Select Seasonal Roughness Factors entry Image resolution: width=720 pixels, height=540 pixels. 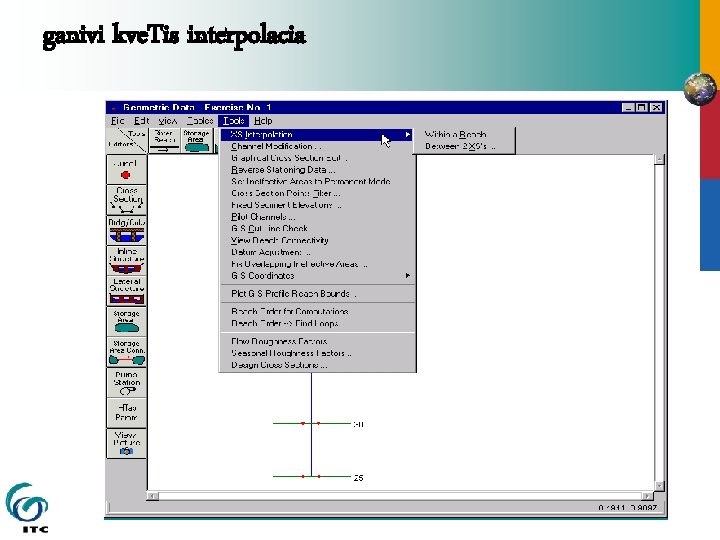(x=317, y=353)
